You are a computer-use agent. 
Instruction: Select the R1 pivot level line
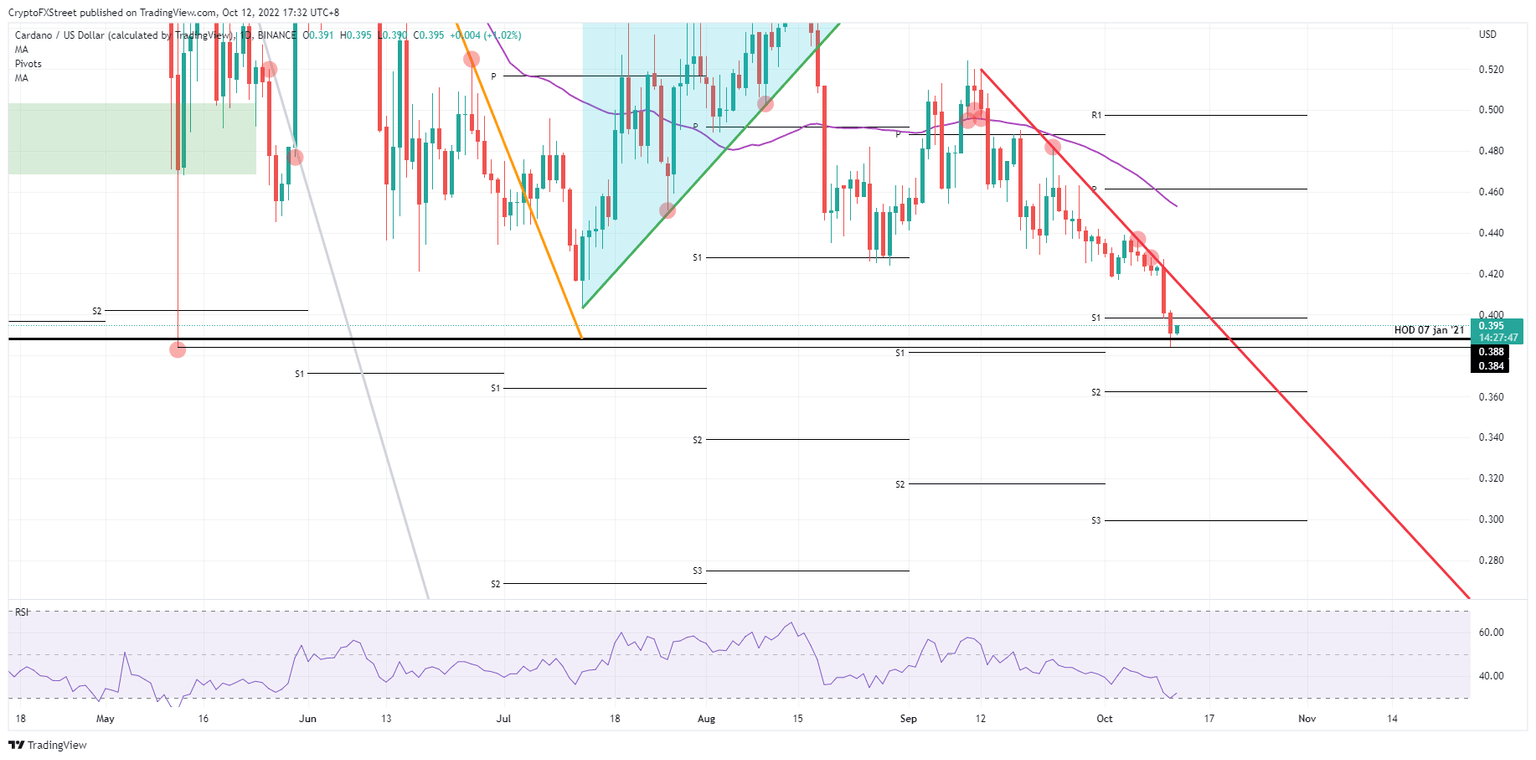pyautogui.click(x=1200, y=114)
